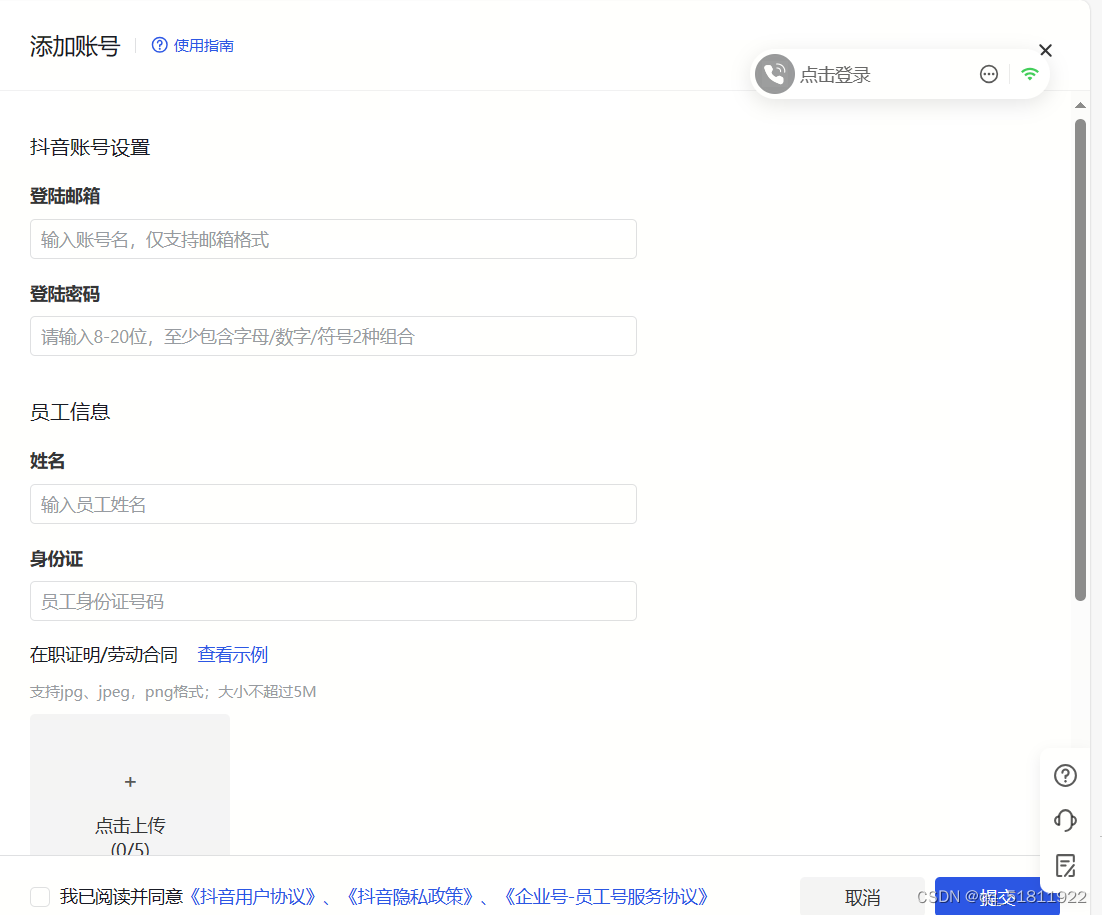Screen dimensions: 1102x915
Task: Click the 在职证明/劳动合同 label
Action: 103,654
